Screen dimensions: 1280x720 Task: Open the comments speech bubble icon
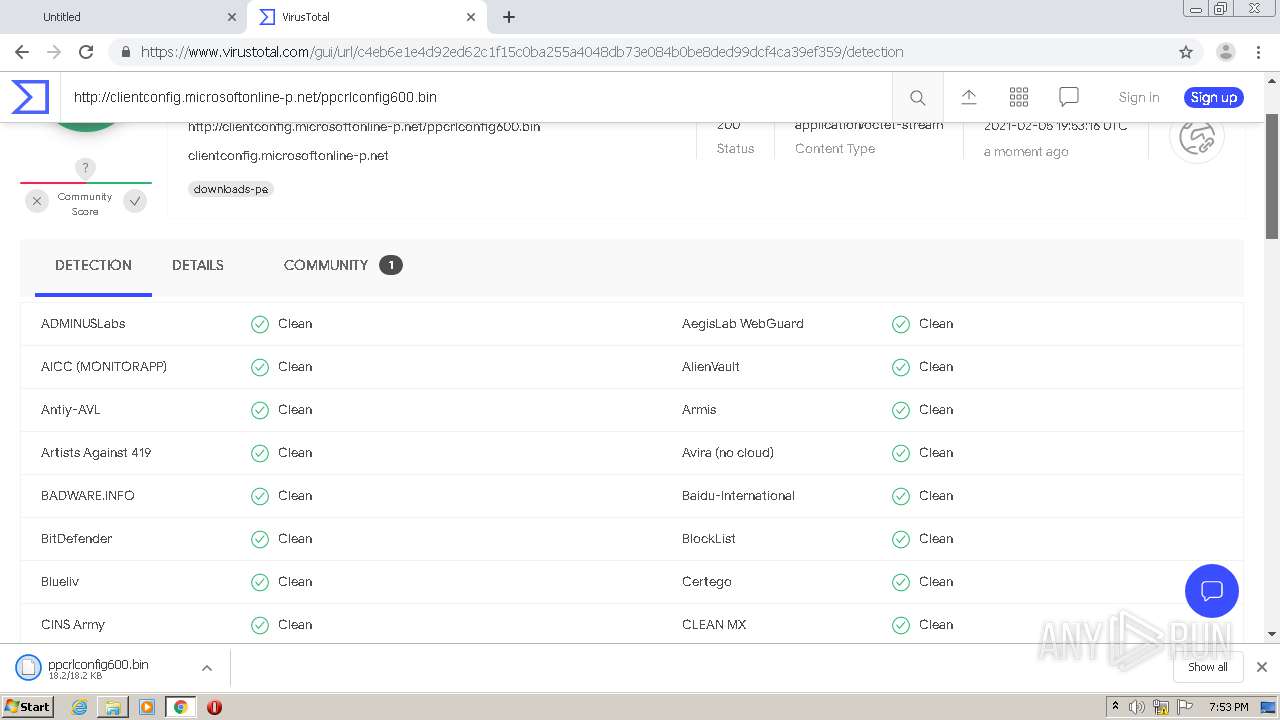click(x=1068, y=97)
